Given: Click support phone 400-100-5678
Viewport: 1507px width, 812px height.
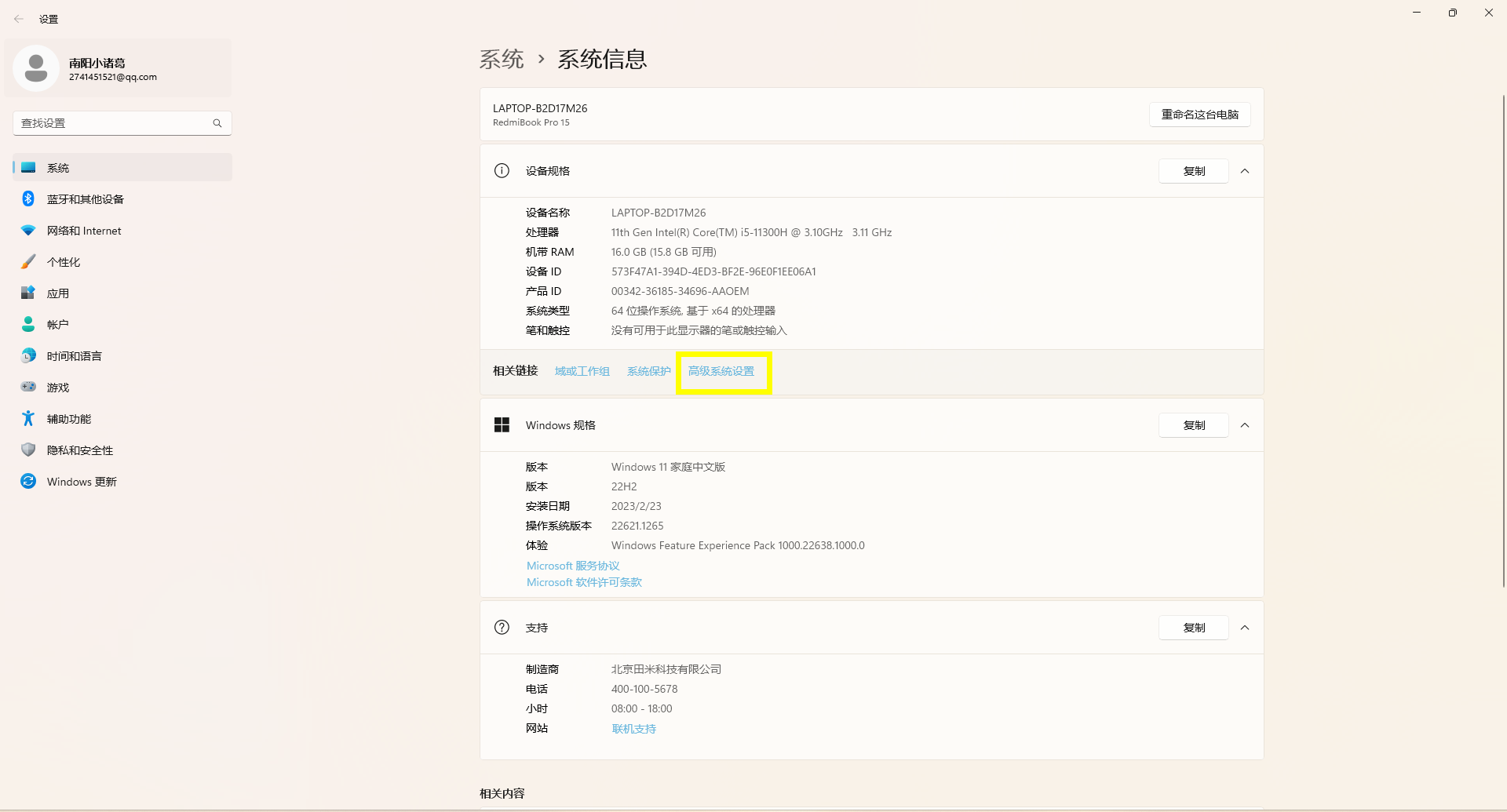Looking at the screenshot, I should pyautogui.click(x=644, y=689).
